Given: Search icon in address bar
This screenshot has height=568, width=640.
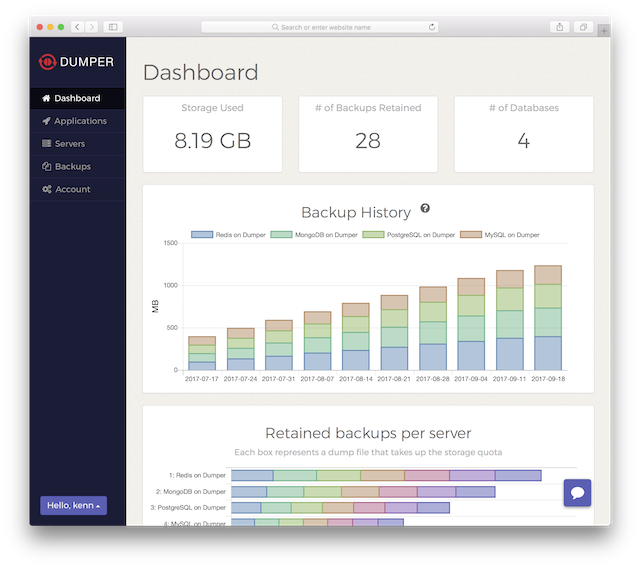Looking at the screenshot, I should (276, 27).
